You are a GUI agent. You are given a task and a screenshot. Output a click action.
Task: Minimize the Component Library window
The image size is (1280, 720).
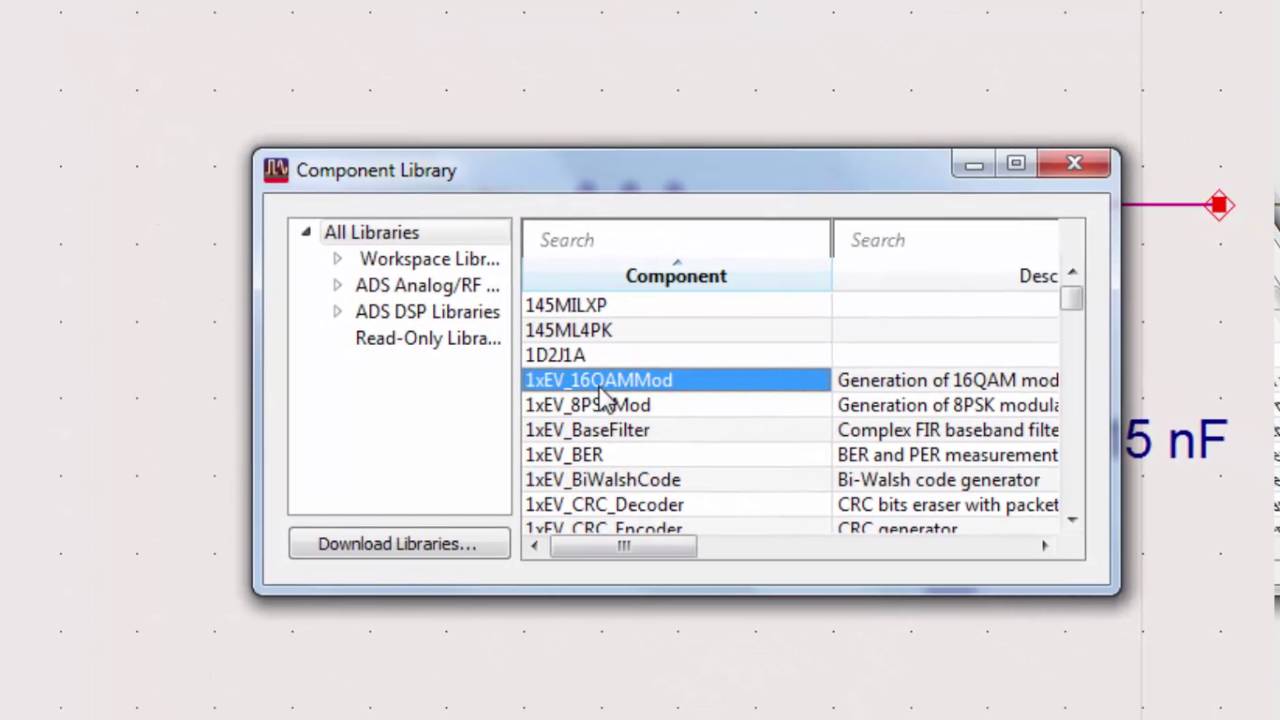pos(974,164)
